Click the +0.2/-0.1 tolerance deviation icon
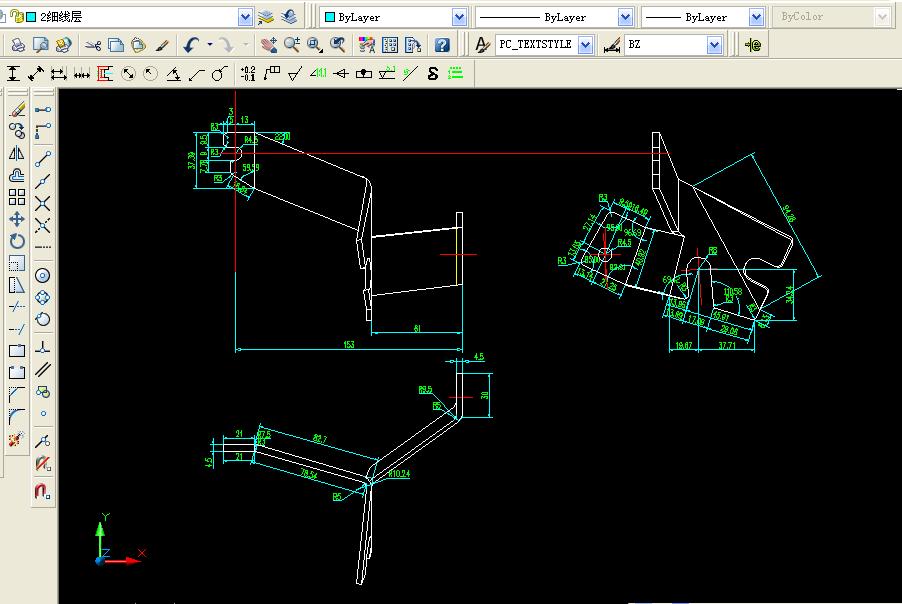The image size is (902, 604). [x=248, y=74]
